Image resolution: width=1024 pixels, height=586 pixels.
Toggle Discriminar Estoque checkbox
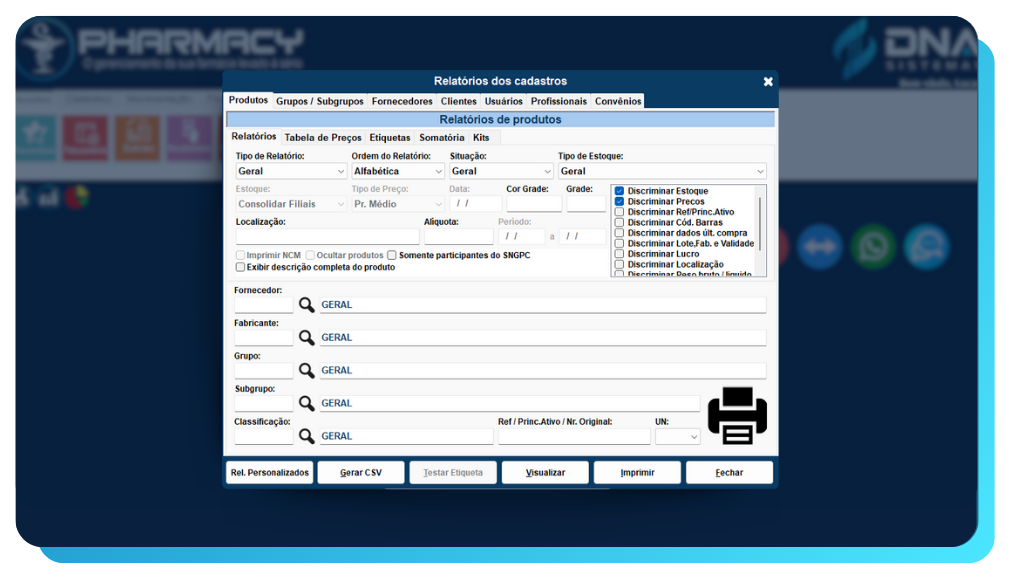pos(619,191)
